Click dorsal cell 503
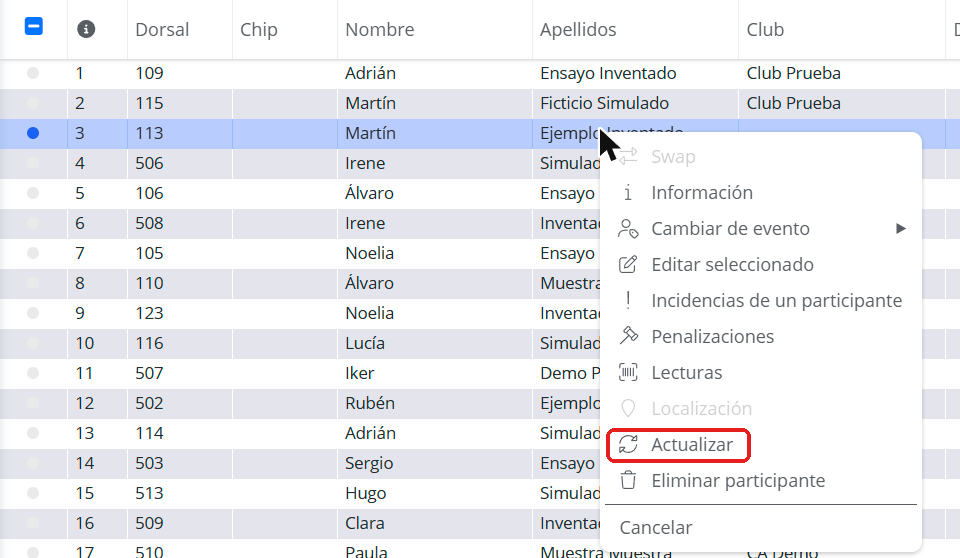Screen dimensions: 960x558 pos(149,463)
